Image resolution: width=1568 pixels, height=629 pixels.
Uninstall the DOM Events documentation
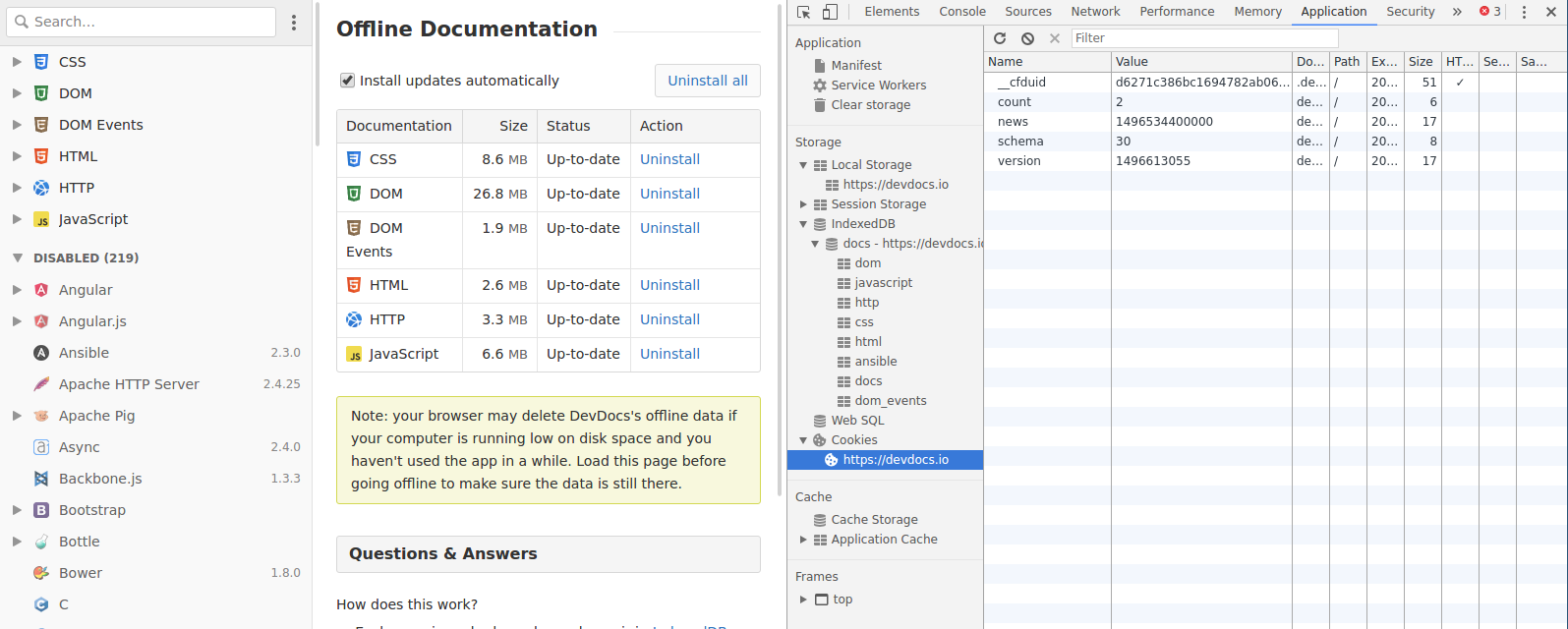669,228
